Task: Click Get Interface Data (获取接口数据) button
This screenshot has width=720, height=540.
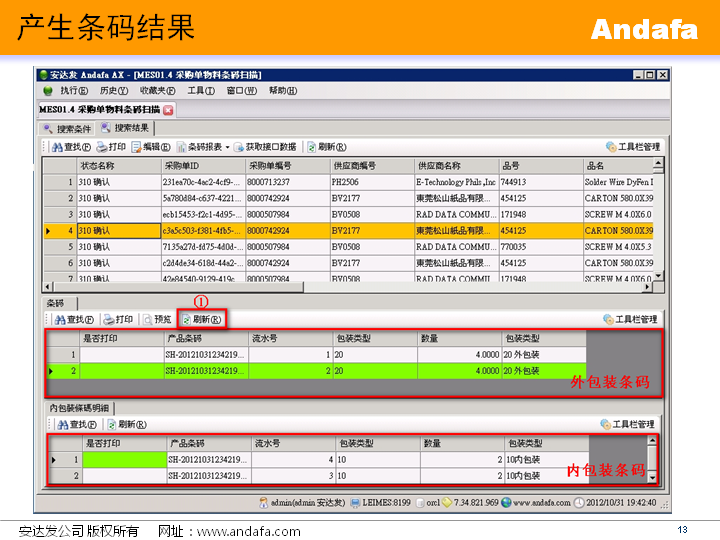Action: pos(266,146)
